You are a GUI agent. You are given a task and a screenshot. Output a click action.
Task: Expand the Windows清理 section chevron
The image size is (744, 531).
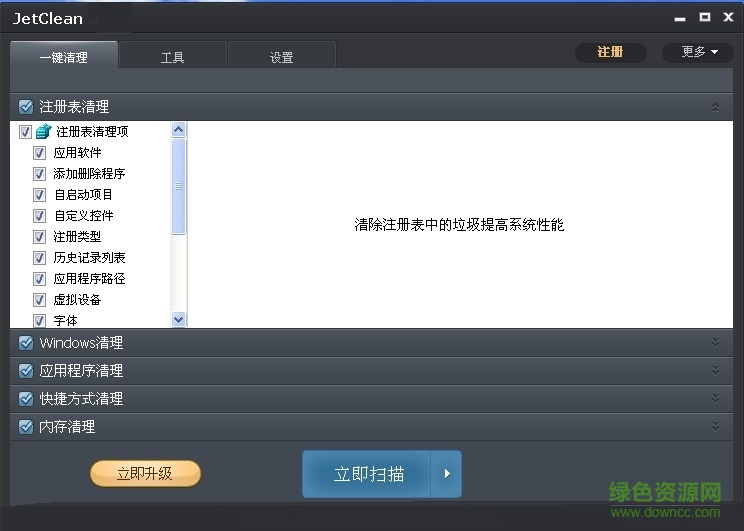pos(715,342)
